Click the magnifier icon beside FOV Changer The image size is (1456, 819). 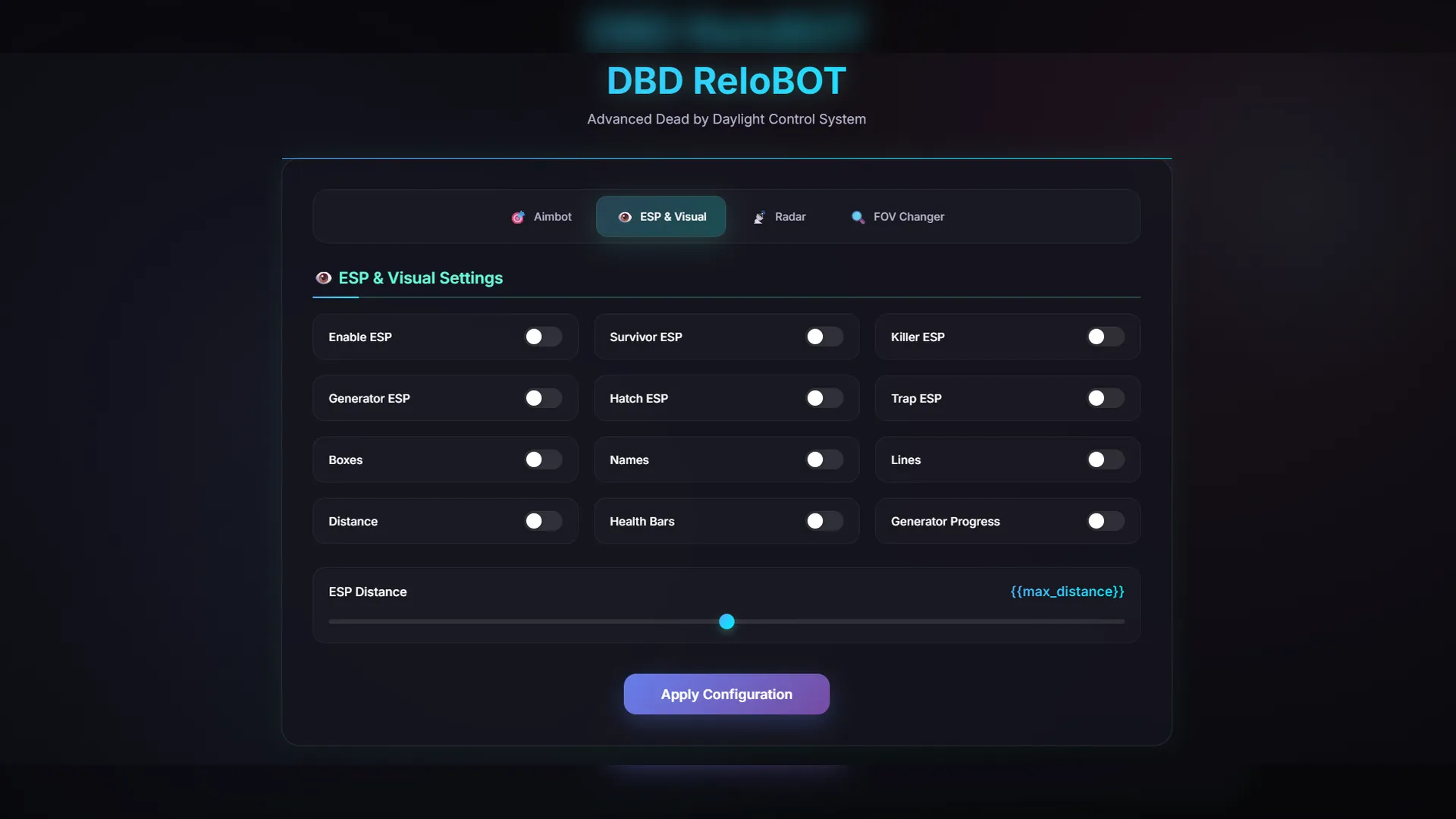(x=858, y=218)
